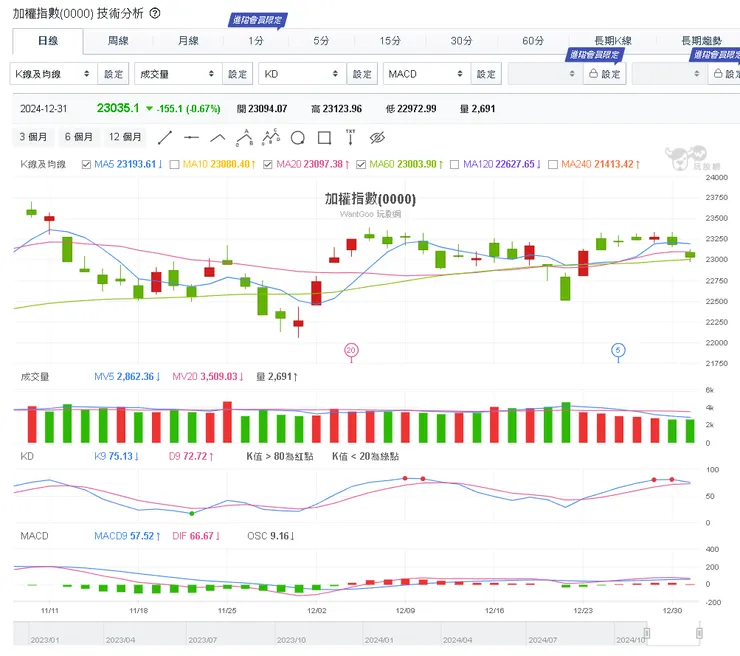The image size is (740, 656).
Task: Set chart range to 12 個月
Action: (x=125, y=137)
